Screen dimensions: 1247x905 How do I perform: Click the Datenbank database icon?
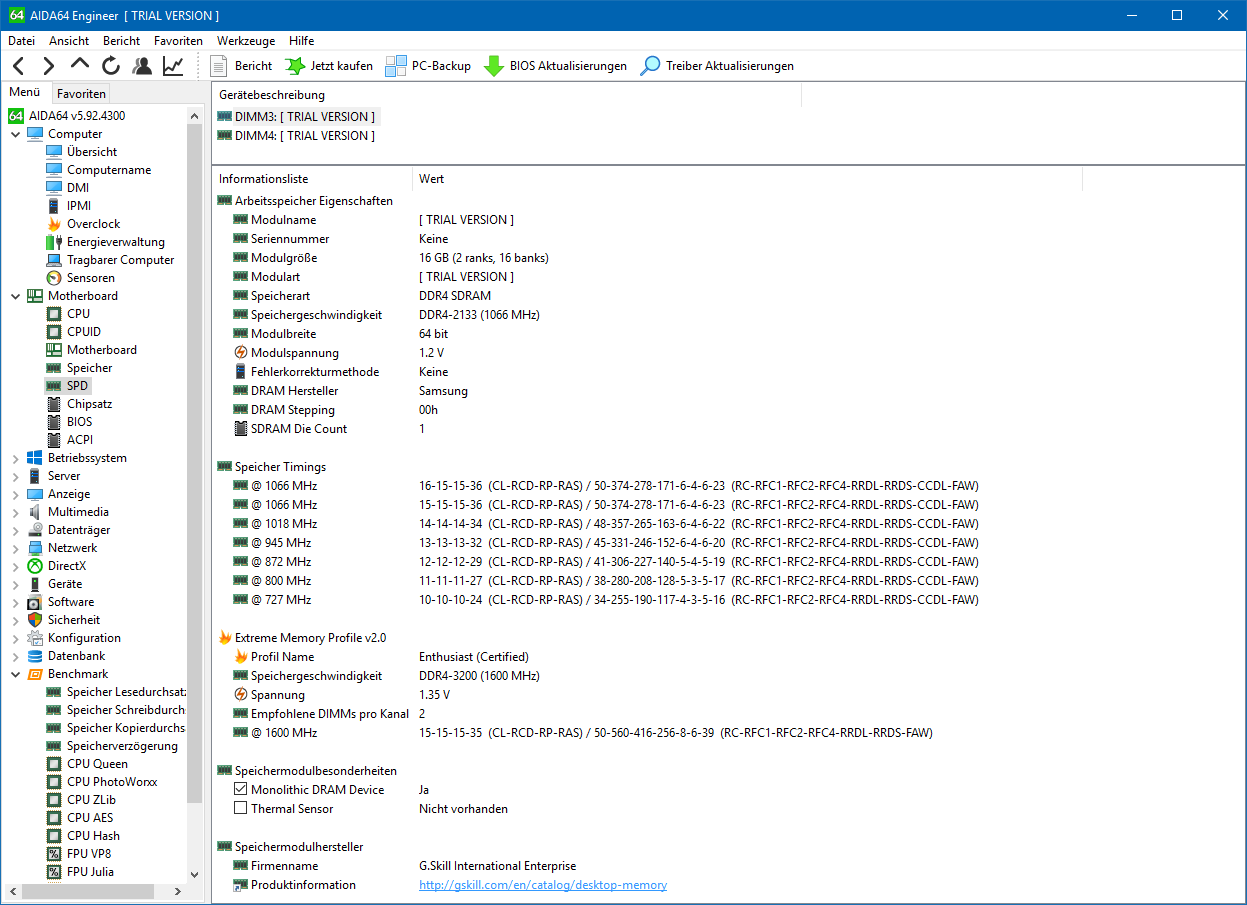[35, 656]
